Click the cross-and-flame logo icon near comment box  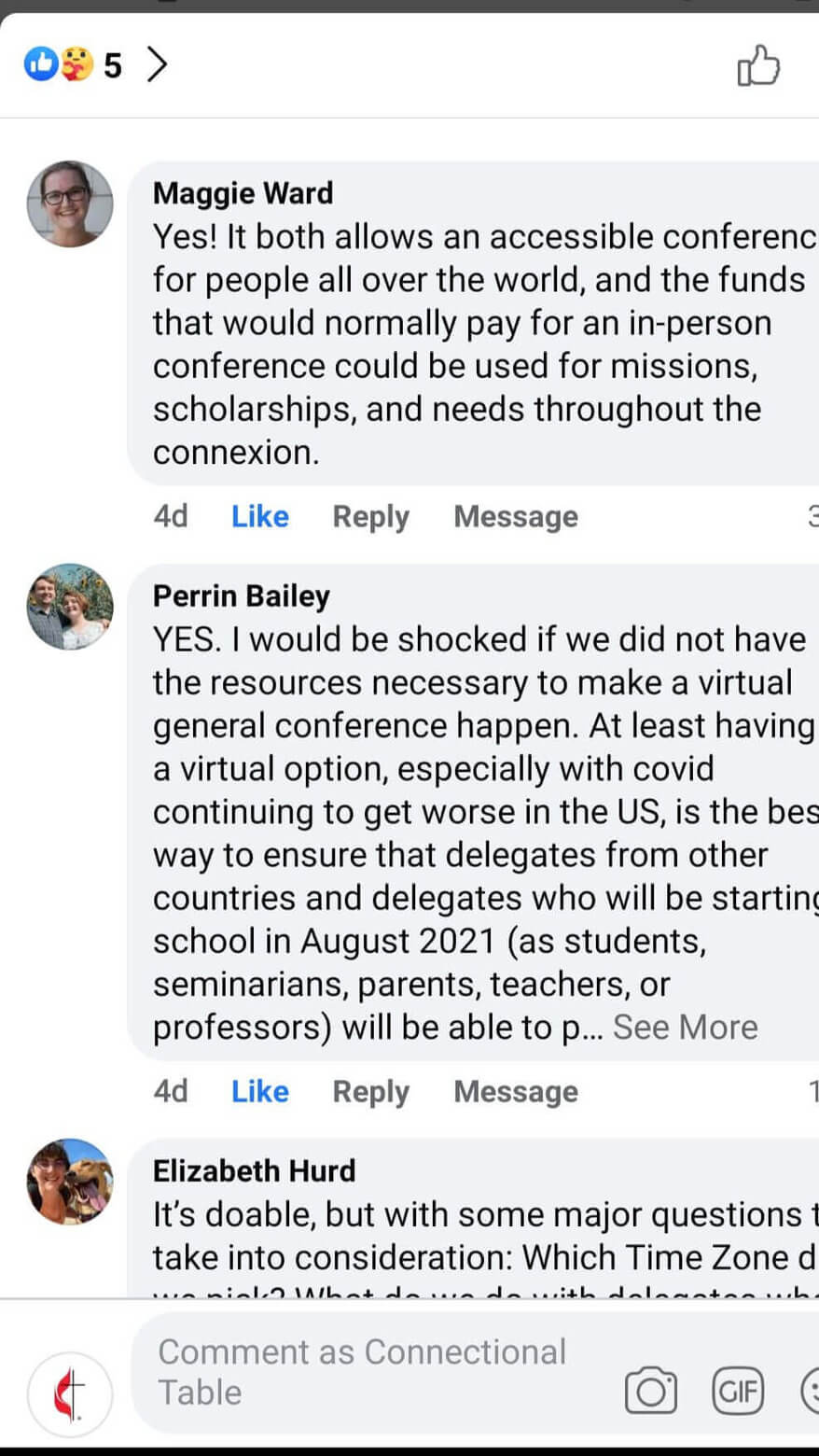pos(68,1393)
